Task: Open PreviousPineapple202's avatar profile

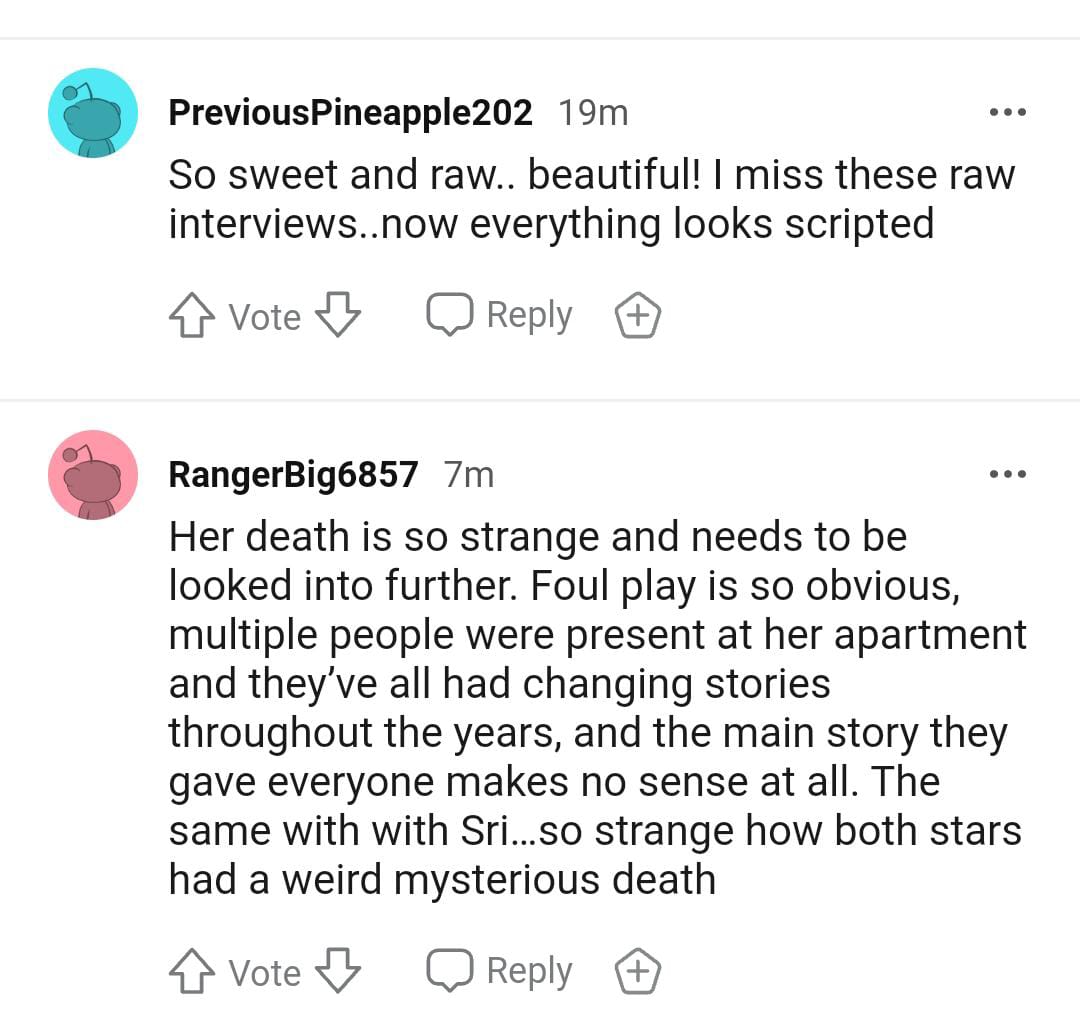Action: (x=93, y=113)
